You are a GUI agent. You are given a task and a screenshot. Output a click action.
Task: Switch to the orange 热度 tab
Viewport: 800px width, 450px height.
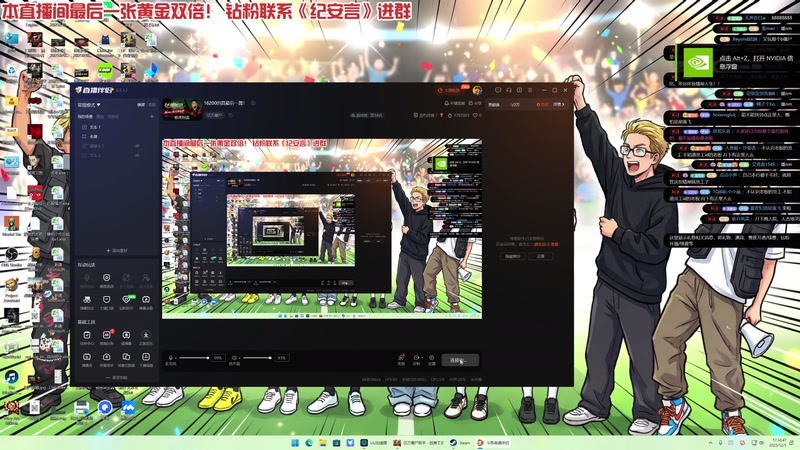542,105
